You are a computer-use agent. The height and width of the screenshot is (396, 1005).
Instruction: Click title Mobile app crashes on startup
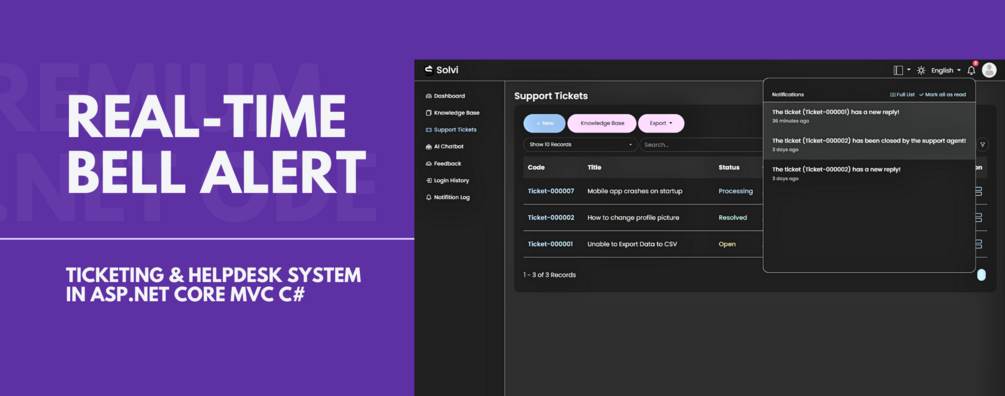click(x=635, y=191)
